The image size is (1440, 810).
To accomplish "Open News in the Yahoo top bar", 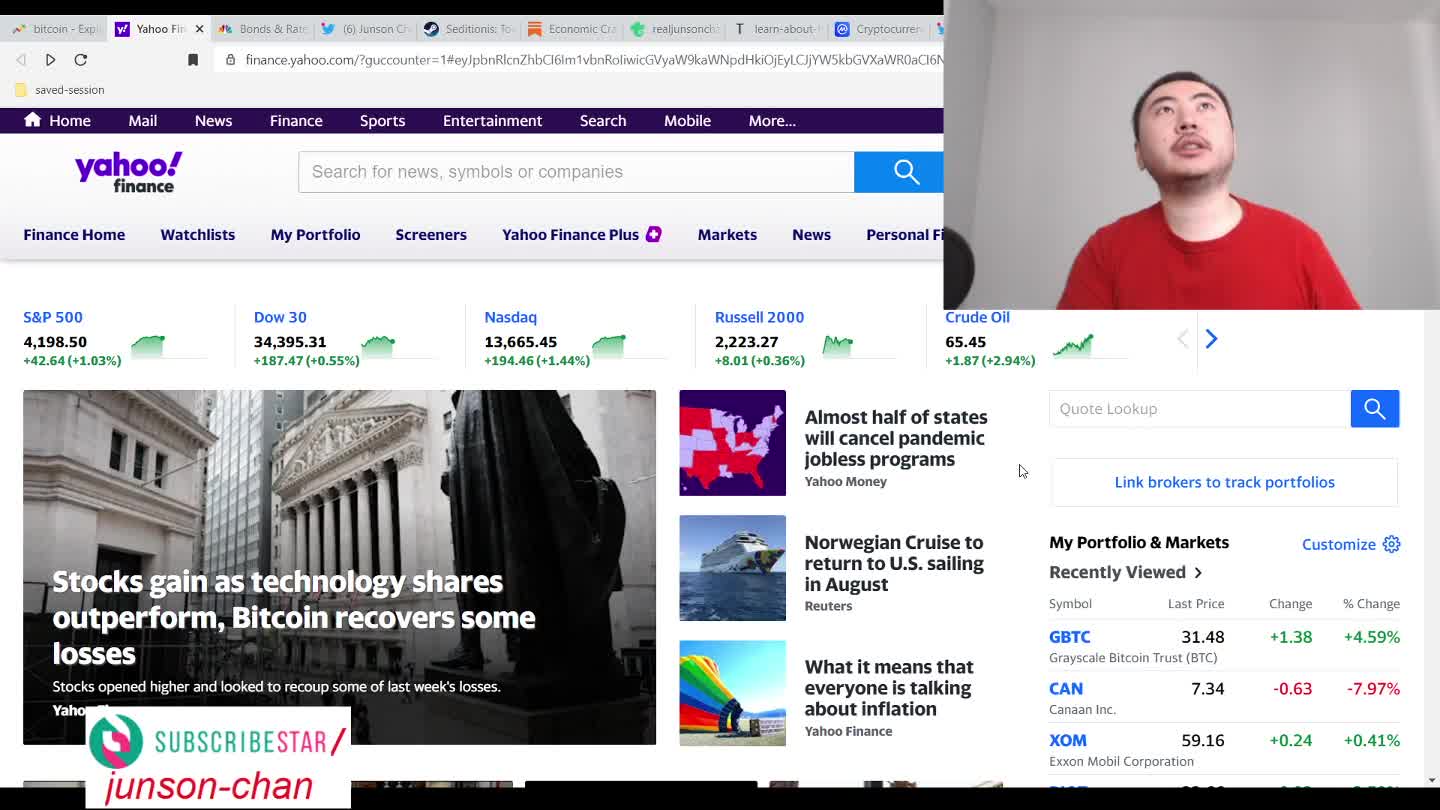I will (x=213, y=121).
